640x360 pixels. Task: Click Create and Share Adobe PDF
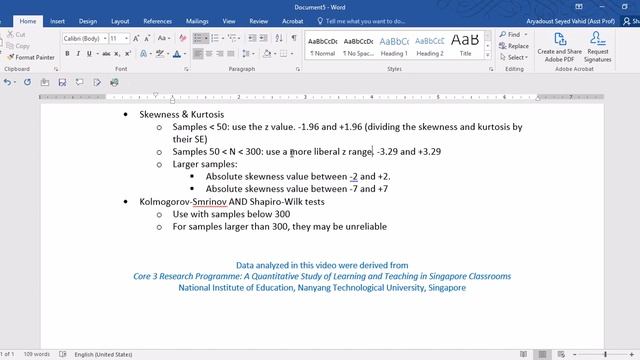[560, 47]
